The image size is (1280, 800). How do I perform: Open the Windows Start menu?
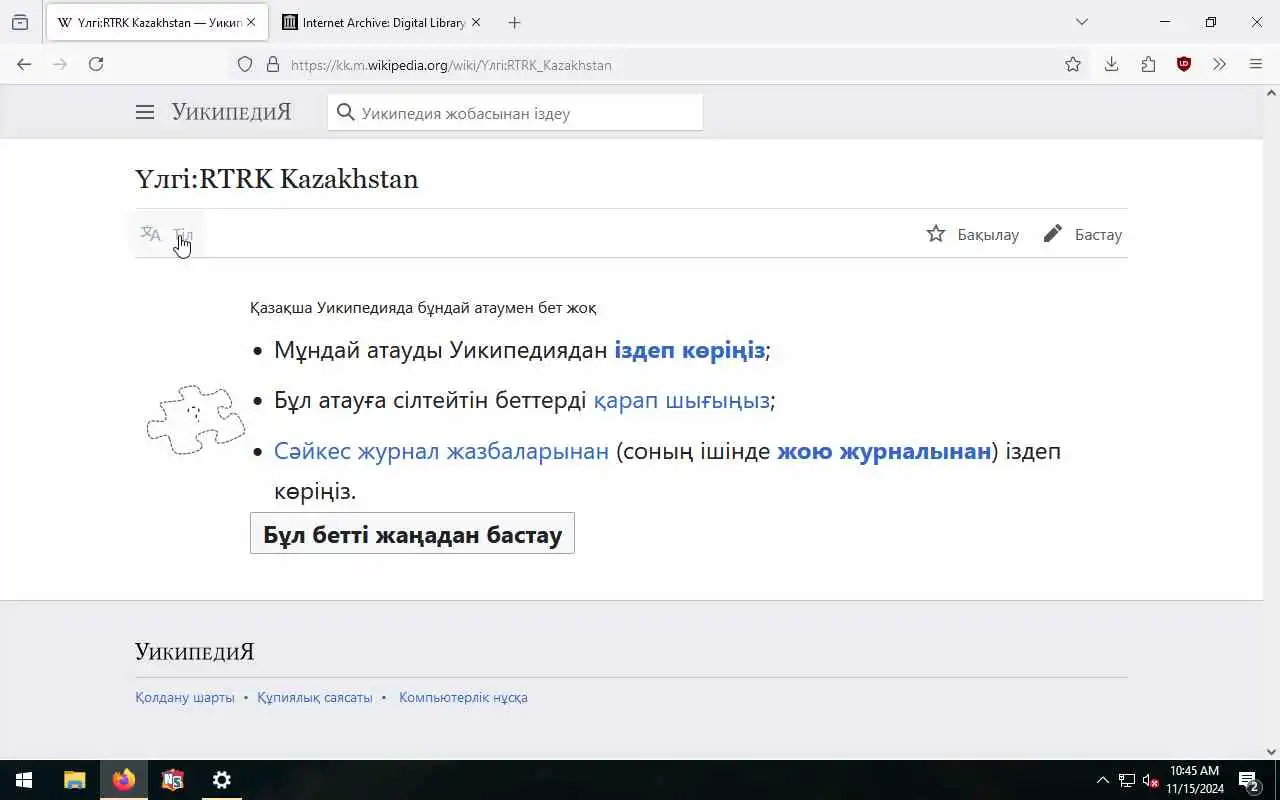[24, 780]
